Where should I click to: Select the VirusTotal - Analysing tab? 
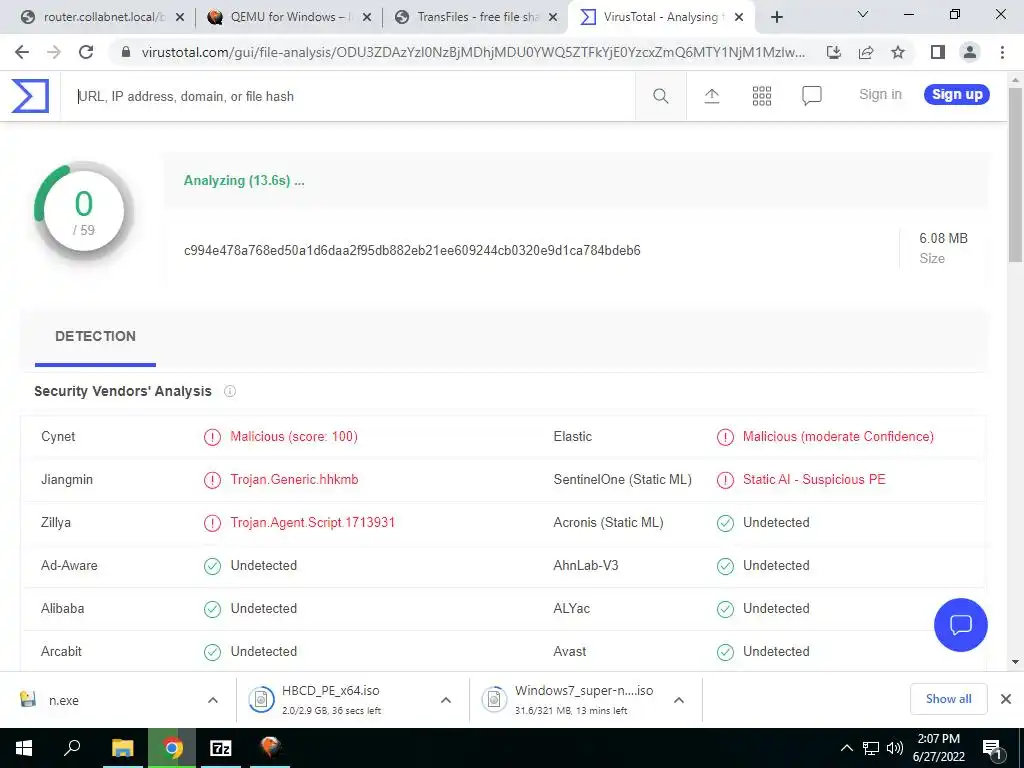click(661, 17)
